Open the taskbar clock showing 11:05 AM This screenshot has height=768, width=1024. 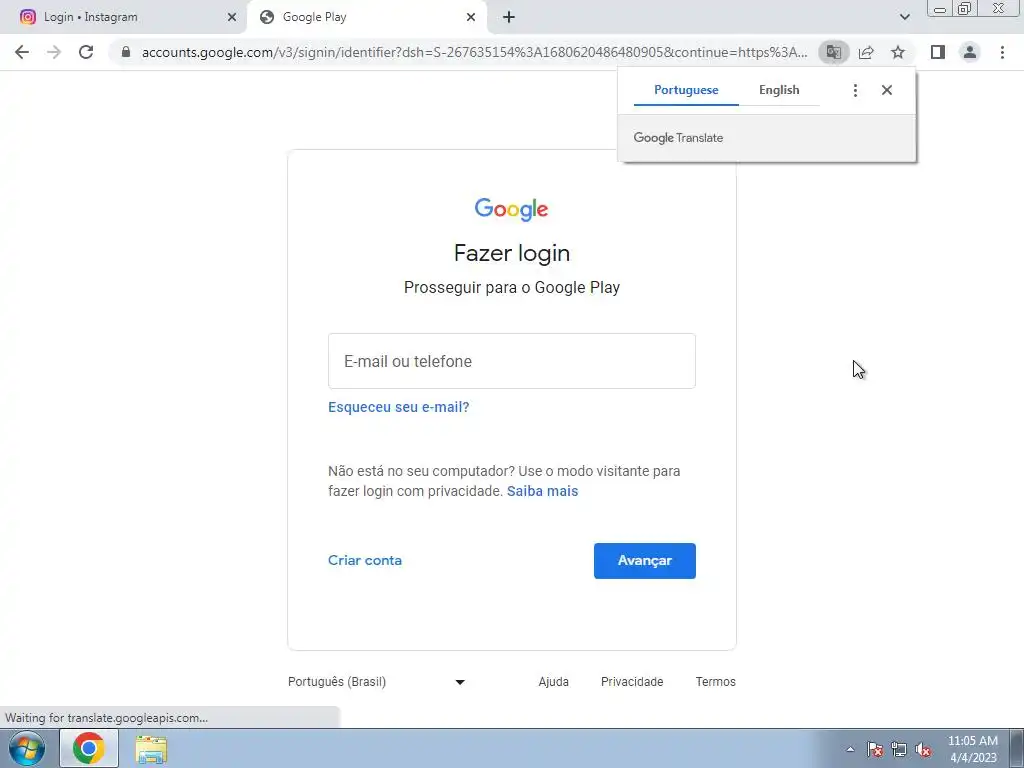click(x=973, y=749)
